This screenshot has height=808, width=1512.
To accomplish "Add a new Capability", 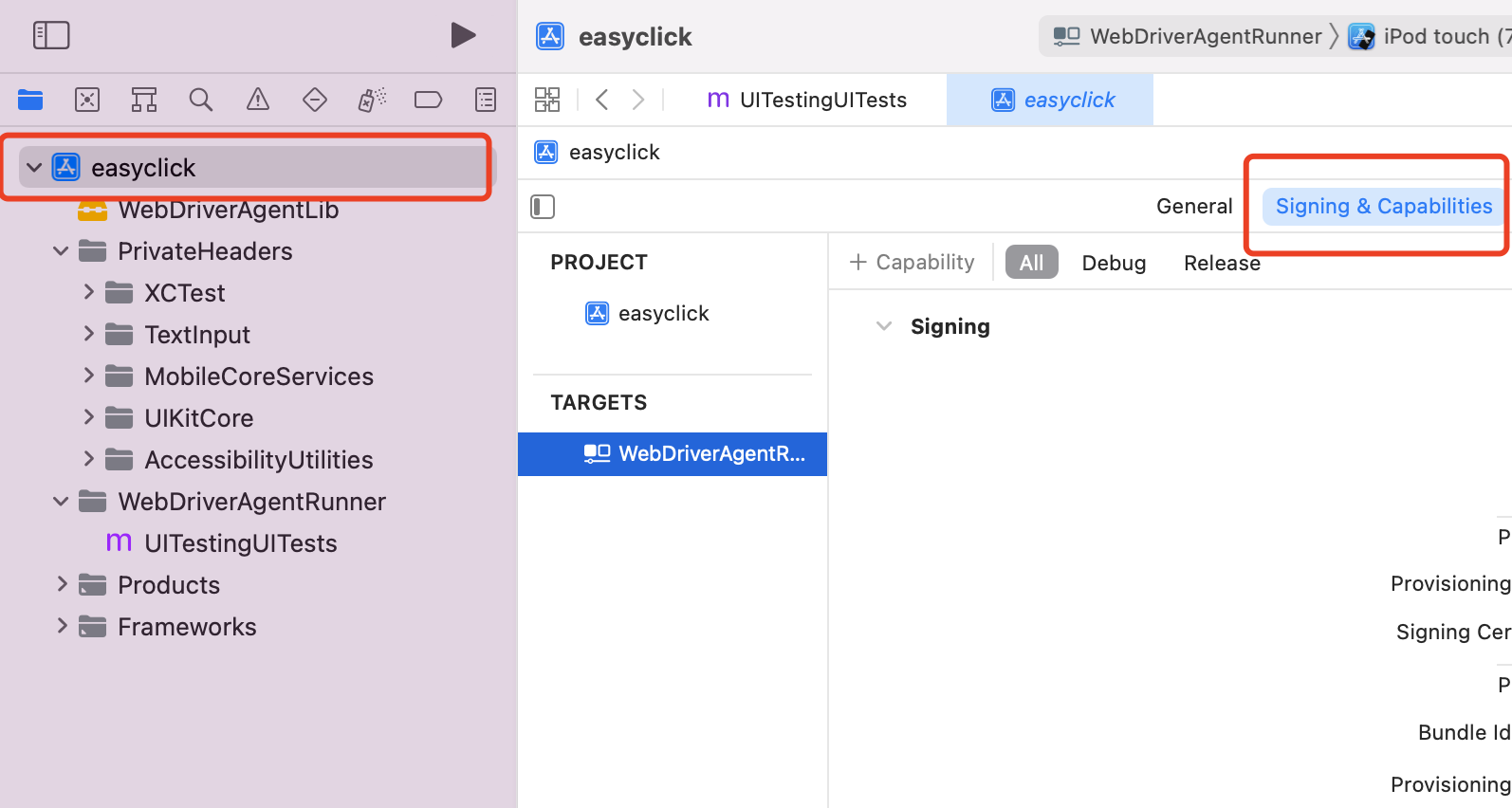I will pos(912,263).
